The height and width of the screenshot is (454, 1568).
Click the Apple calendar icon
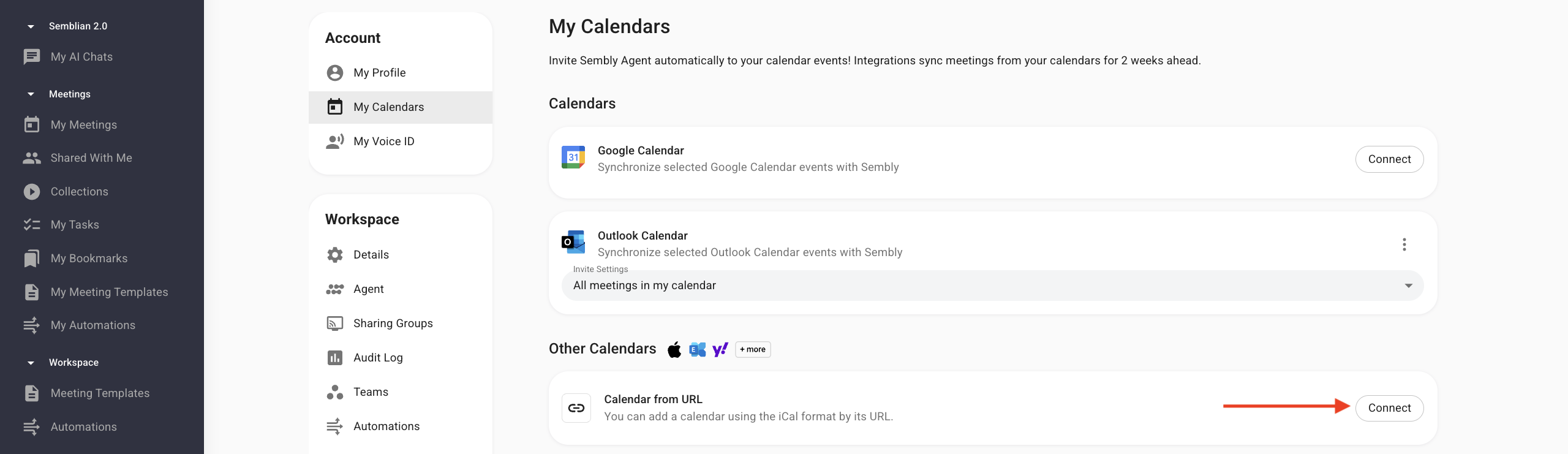674,350
